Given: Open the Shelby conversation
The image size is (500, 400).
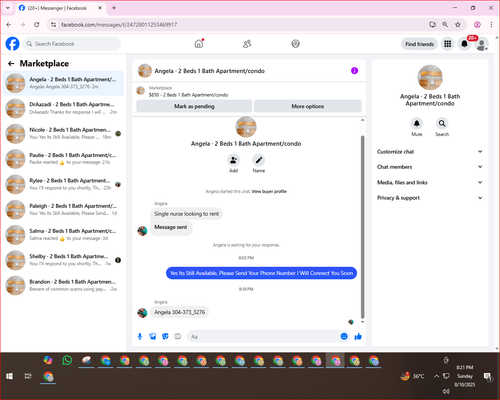Looking at the screenshot, I should 63,260.
